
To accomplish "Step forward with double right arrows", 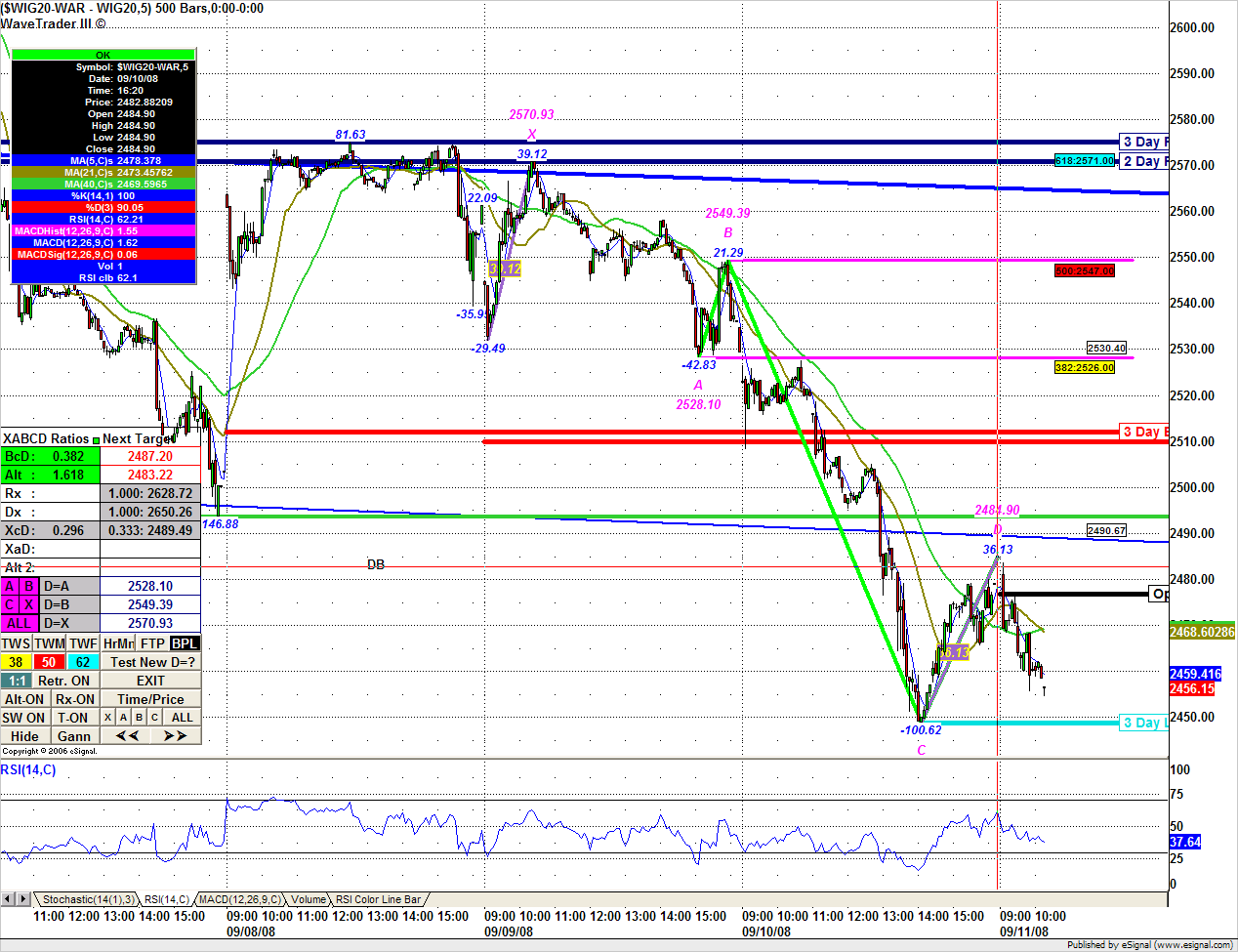I will point(176,736).
